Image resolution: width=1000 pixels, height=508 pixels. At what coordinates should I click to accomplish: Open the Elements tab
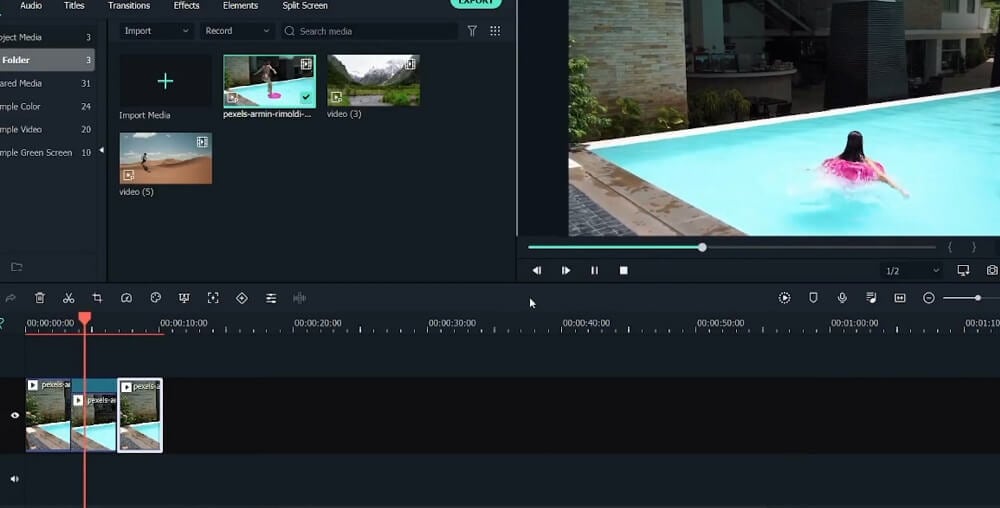[240, 6]
